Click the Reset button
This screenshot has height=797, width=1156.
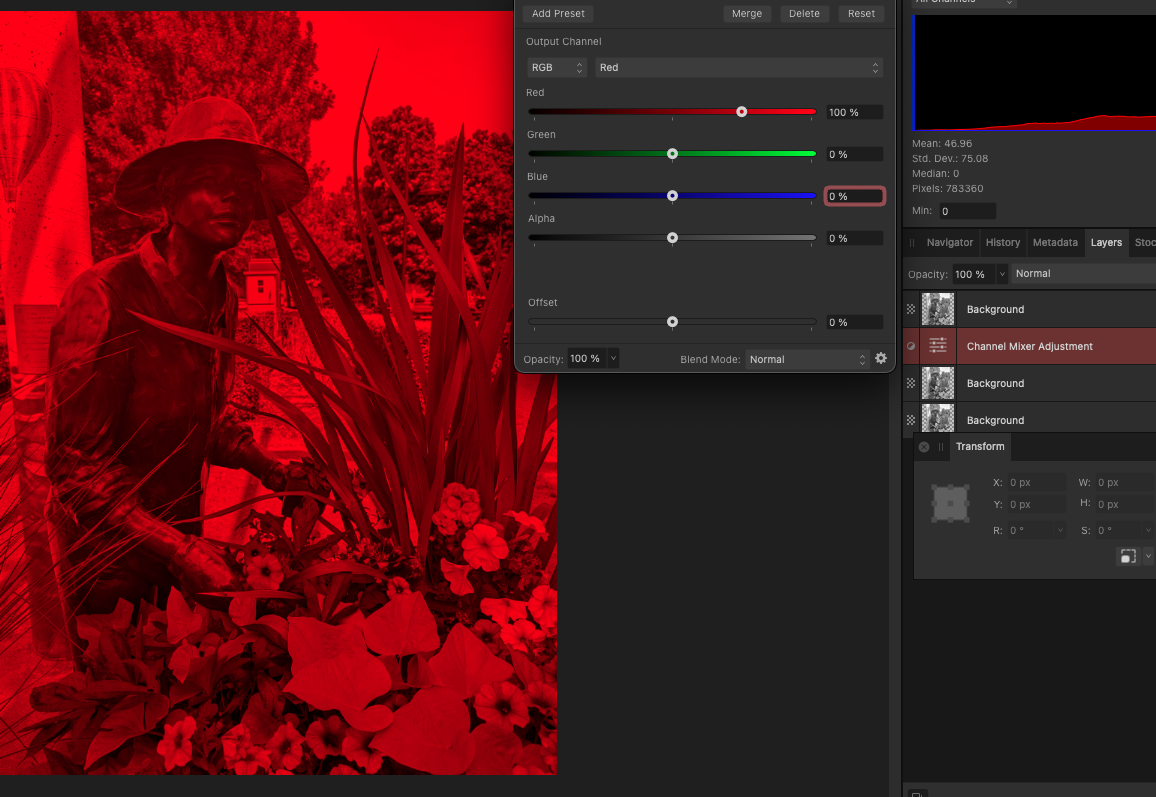861,13
